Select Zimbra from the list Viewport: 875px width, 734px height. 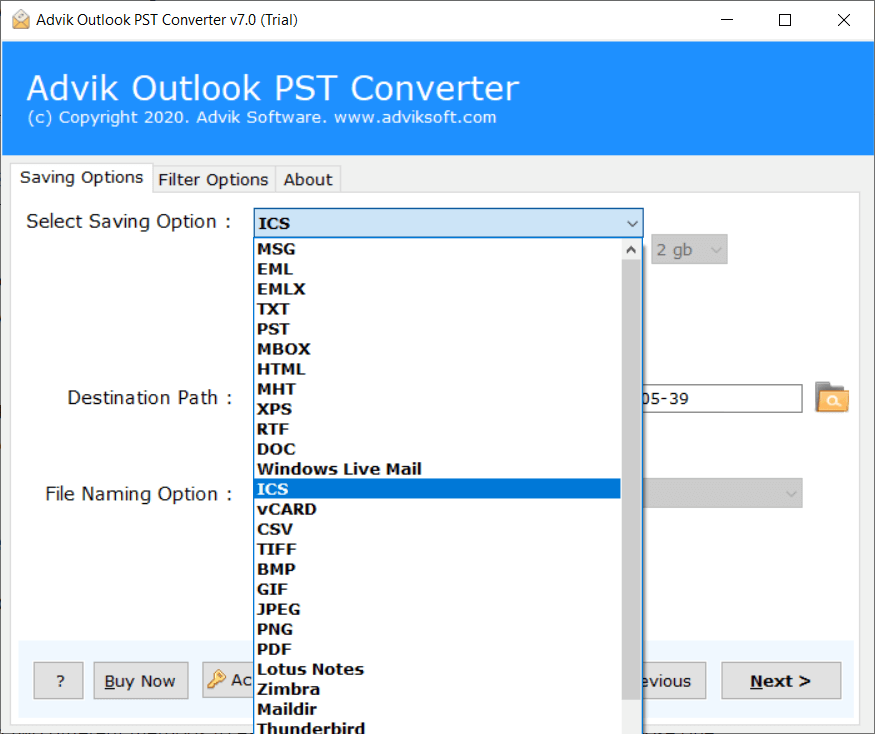click(x=438, y=689)
